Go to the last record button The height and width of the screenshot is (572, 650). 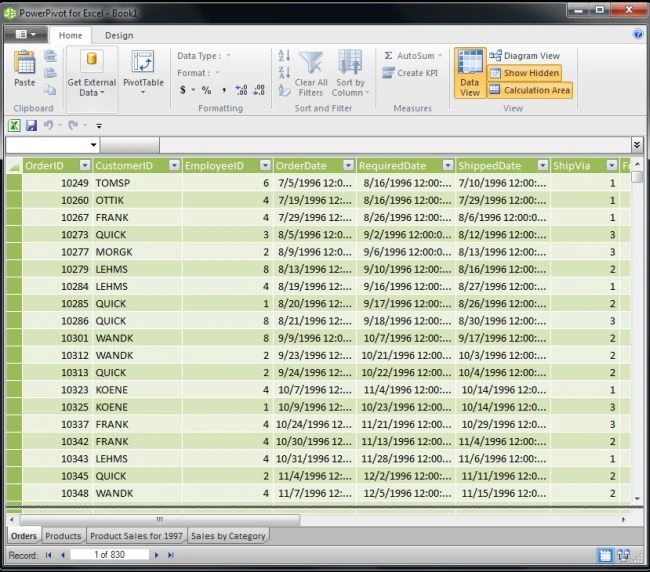coord(171,555)
